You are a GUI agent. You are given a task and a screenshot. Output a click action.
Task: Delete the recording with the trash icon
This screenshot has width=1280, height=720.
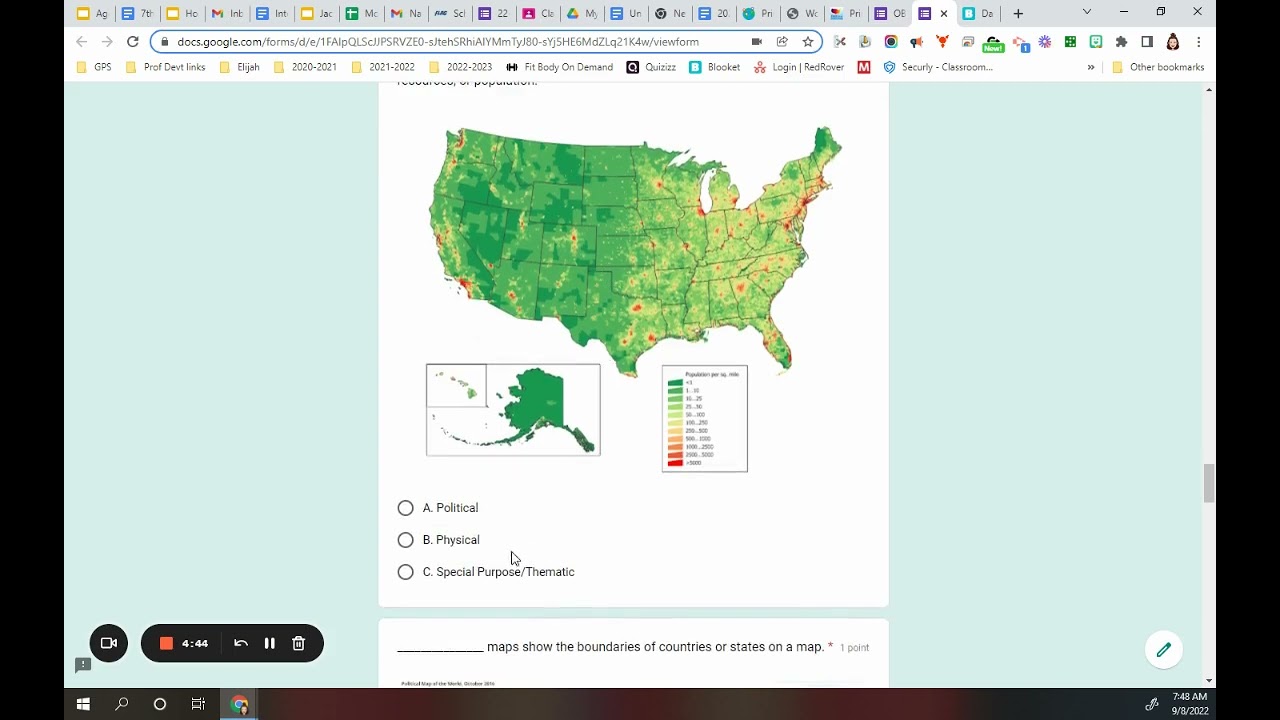298,643
